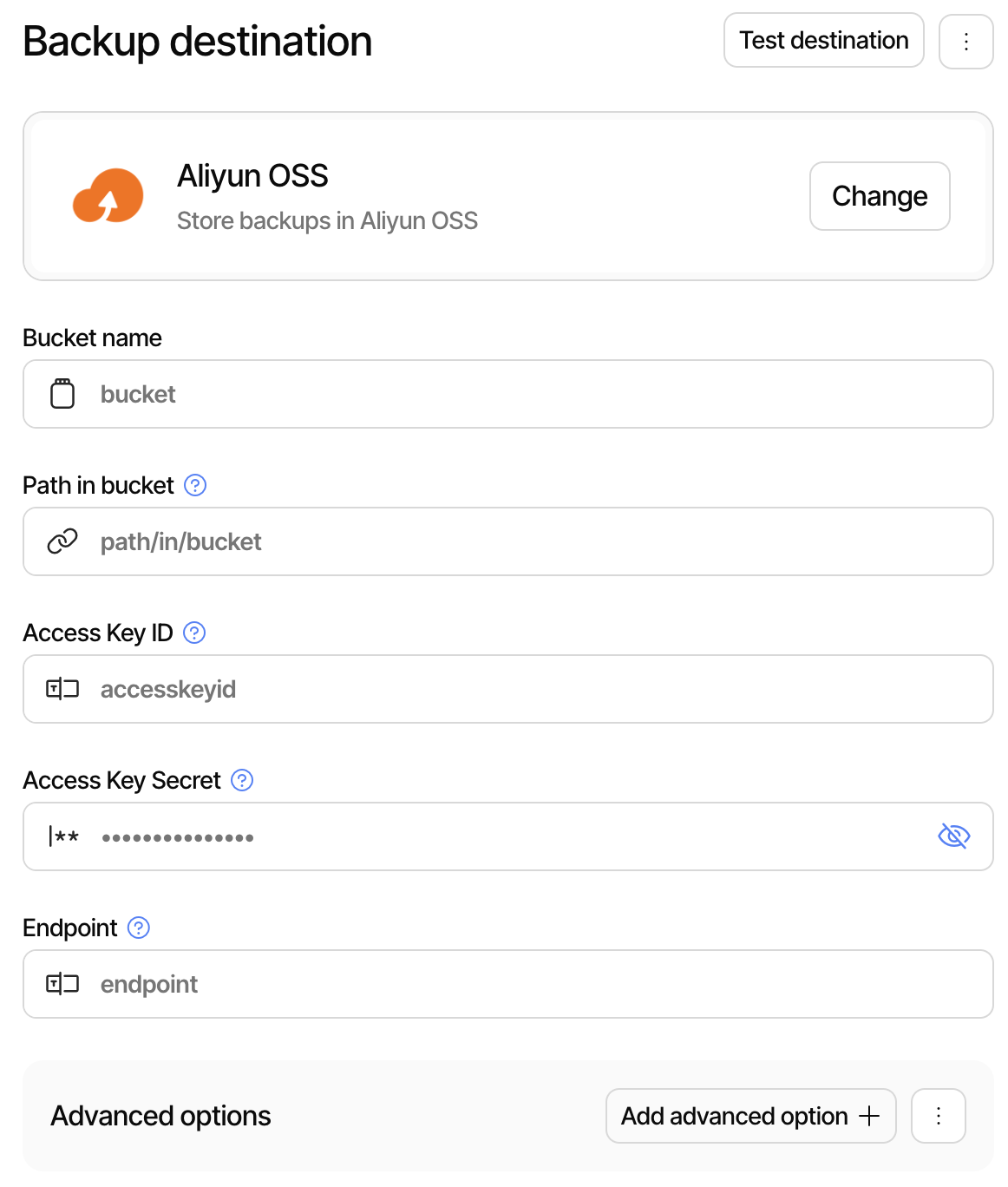The height and width of the screenshot is (1187, 1008).
Task: Click the text field icon beside accesskeyid placeholder
Action: point(62,688)
